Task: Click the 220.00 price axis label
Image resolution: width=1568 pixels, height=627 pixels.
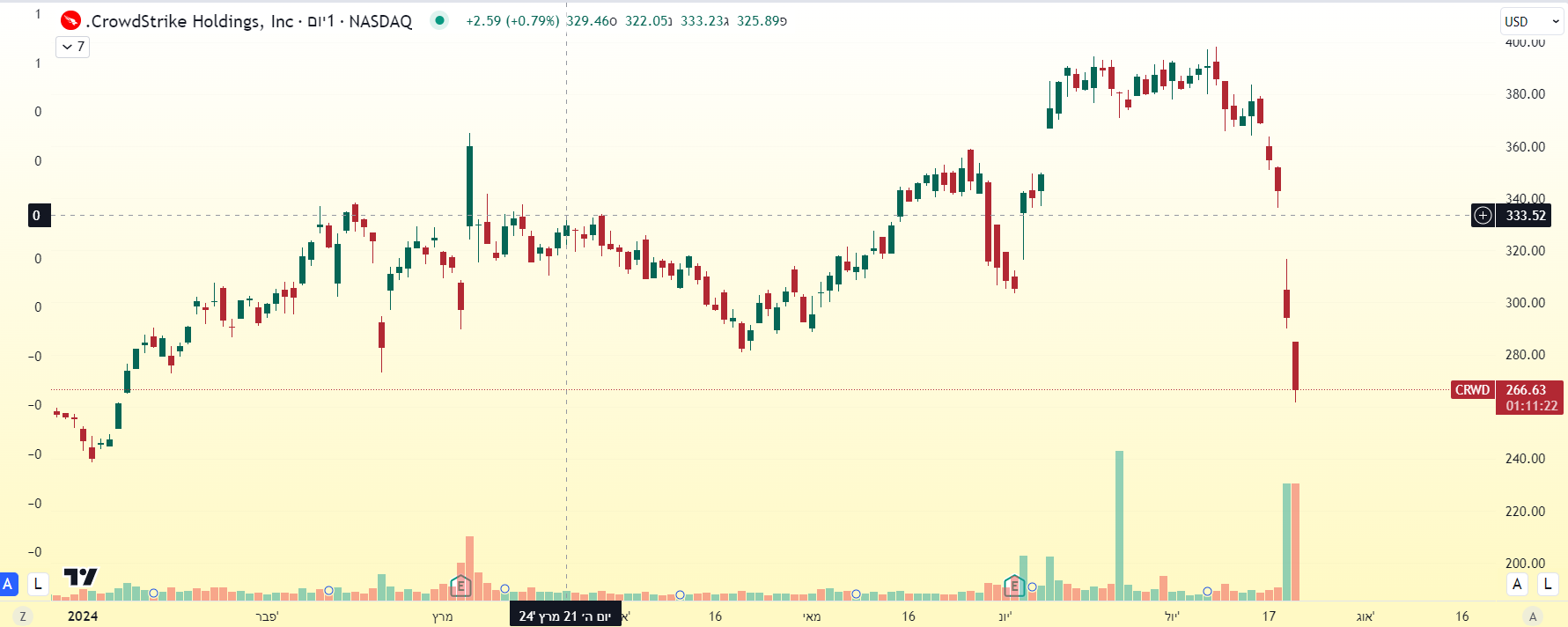Action: [1525, 511]
